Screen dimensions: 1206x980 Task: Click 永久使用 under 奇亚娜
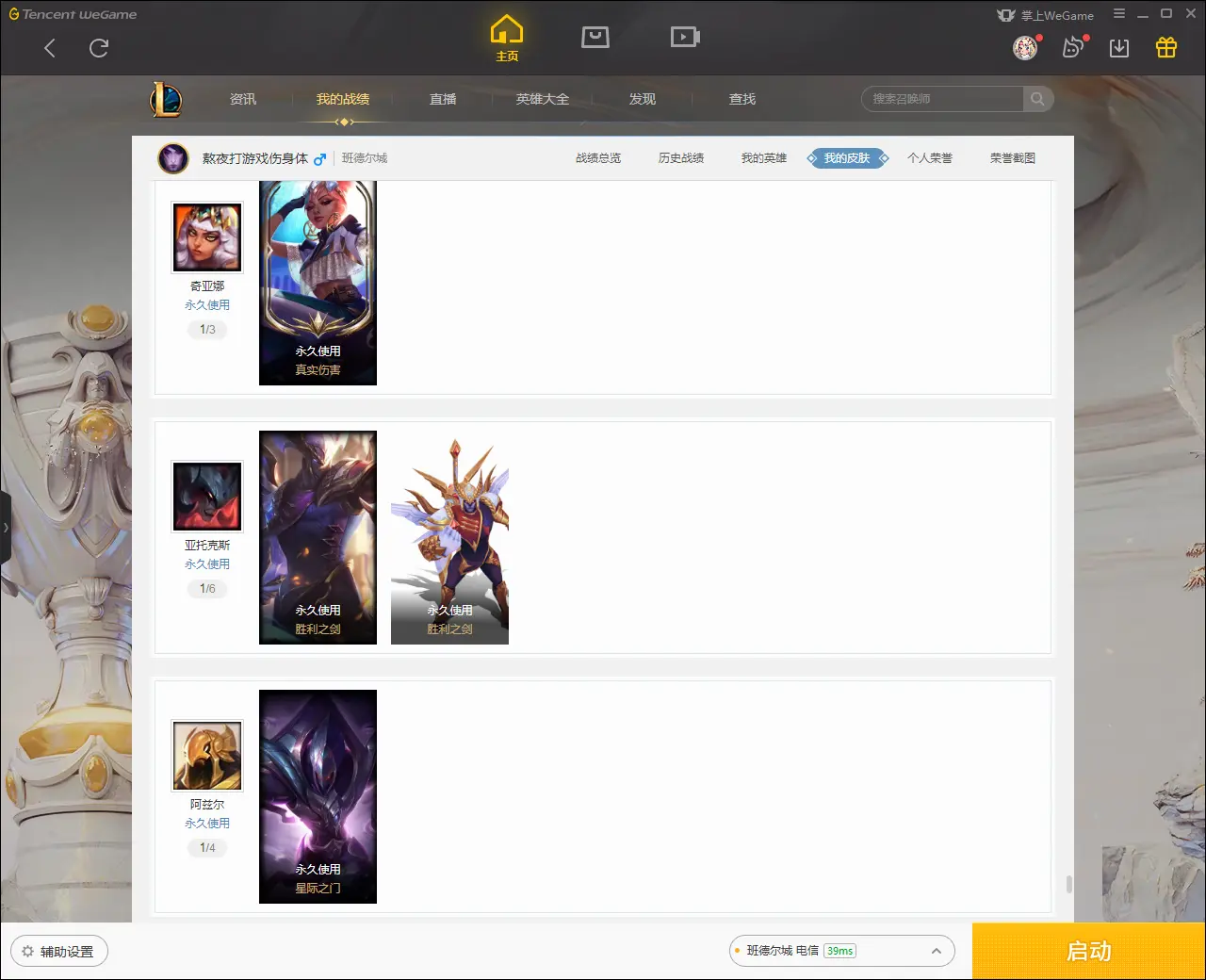207,305
